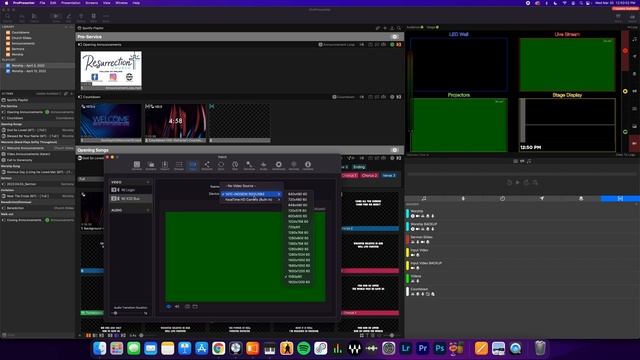Open the Audio icon in preferences toolbar
The width and height of the screenshot is (640, 360).
(264, 165)
